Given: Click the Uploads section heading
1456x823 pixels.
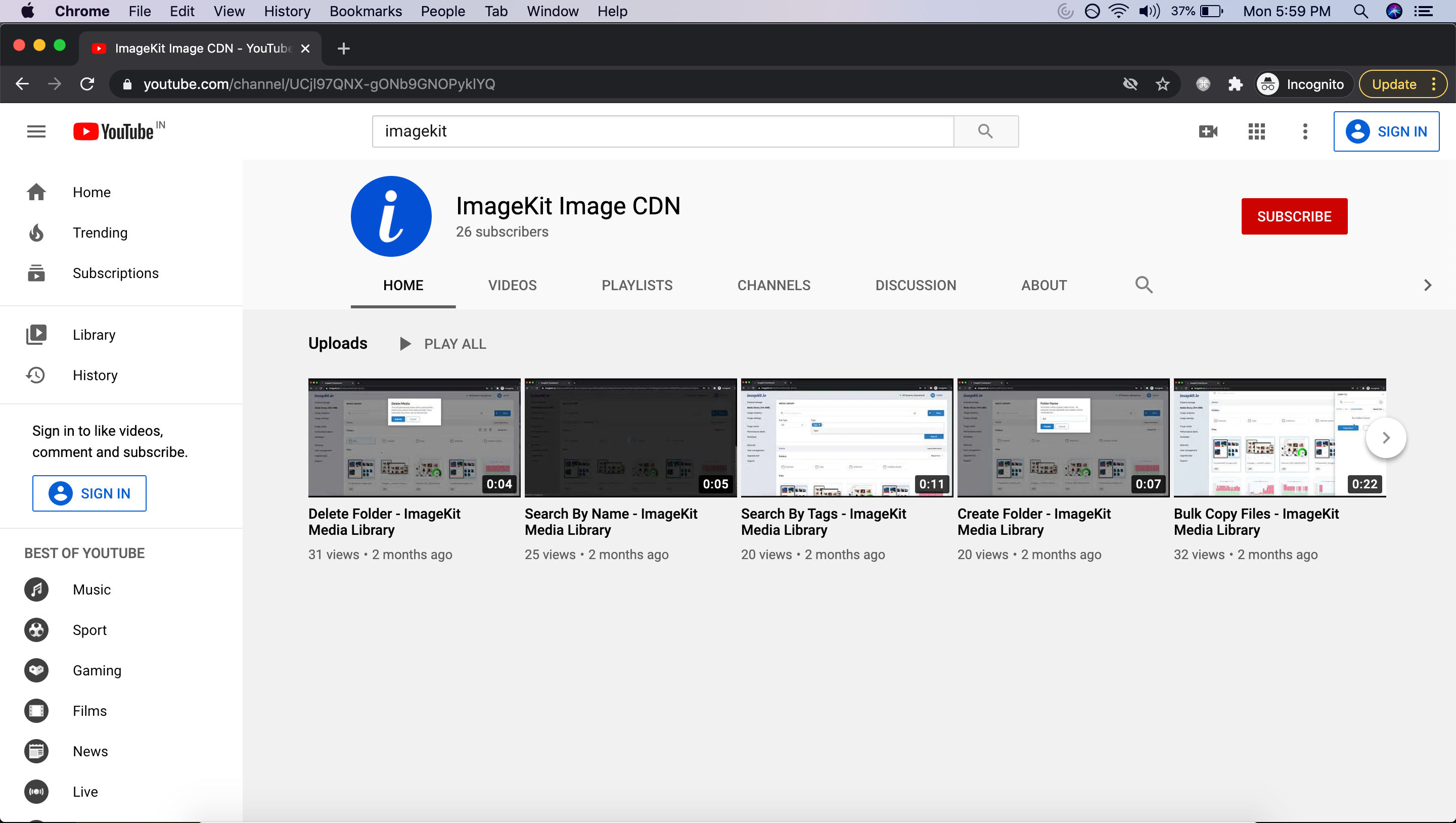Looking at the screenshot, I should click(337, 343).
